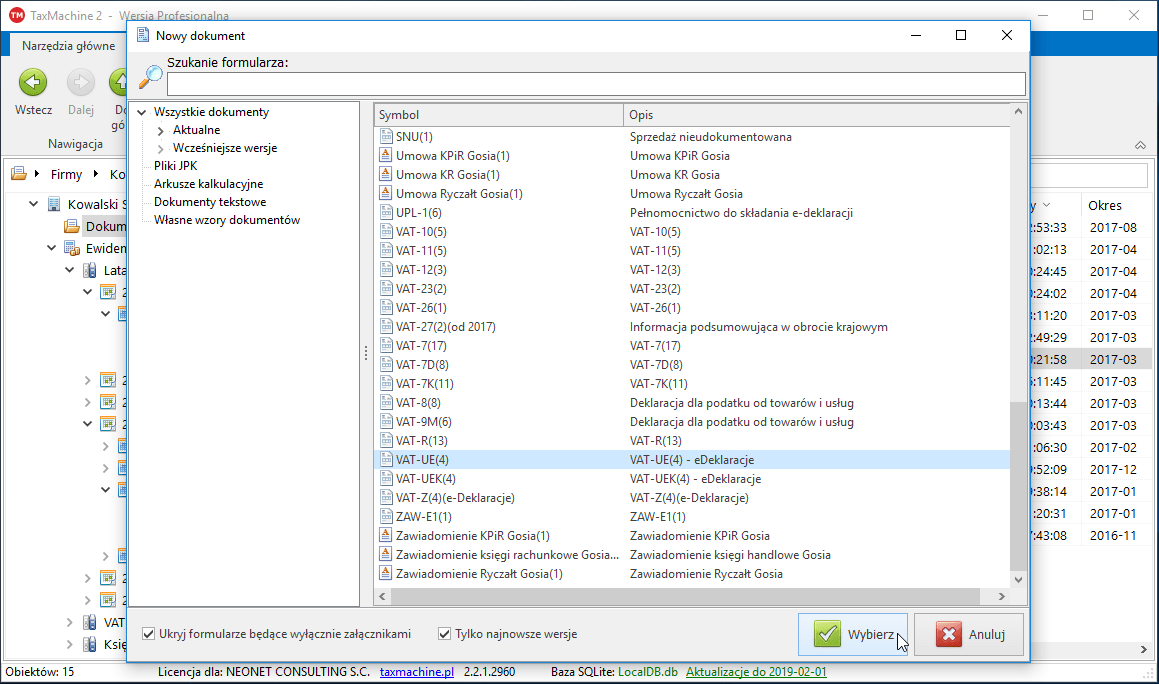Image resolution: width=1159 pixels, height=684 pixels.
Task: Select the UPL-1(6) form icon
Action: pyautogui.click(x=387, y=213)
